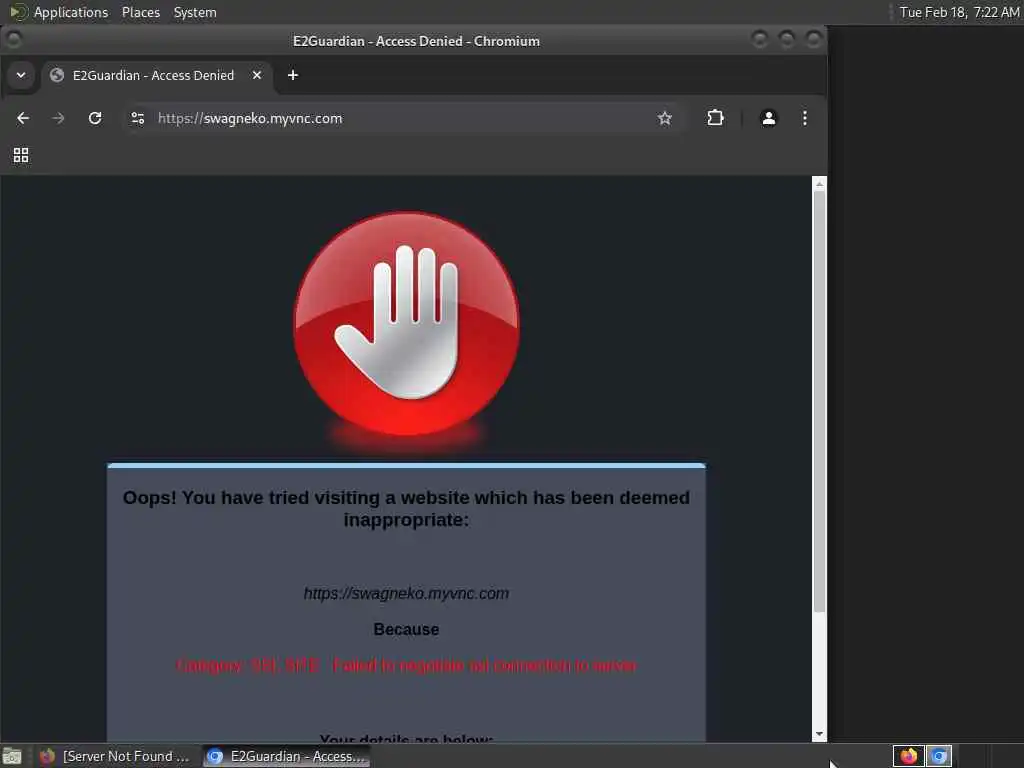Viewport: 1024px width, 768px height.
Task: Click show desktop icon in bottom panel
Action: pyautogui.click(x=12, y=756)
